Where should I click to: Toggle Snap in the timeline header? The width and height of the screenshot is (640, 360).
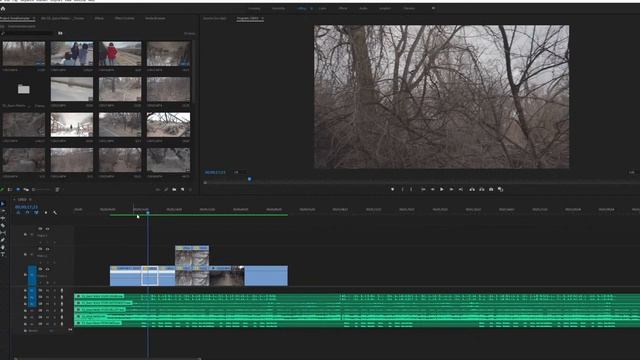click(x=27, y=213)
